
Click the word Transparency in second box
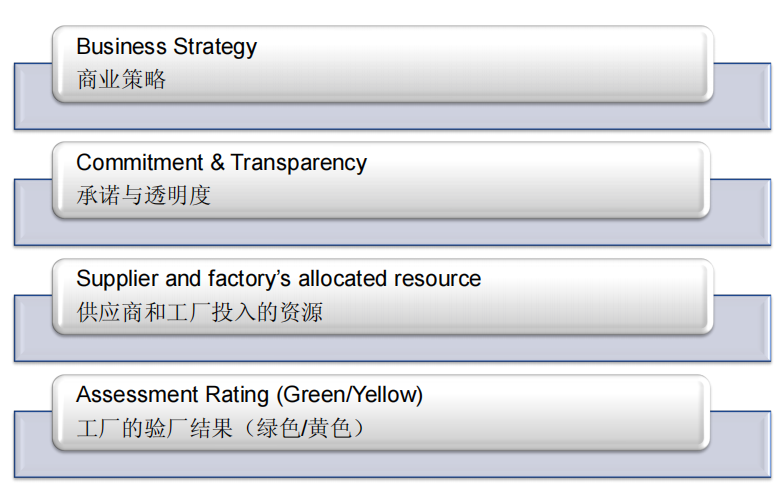click(299, 163)
